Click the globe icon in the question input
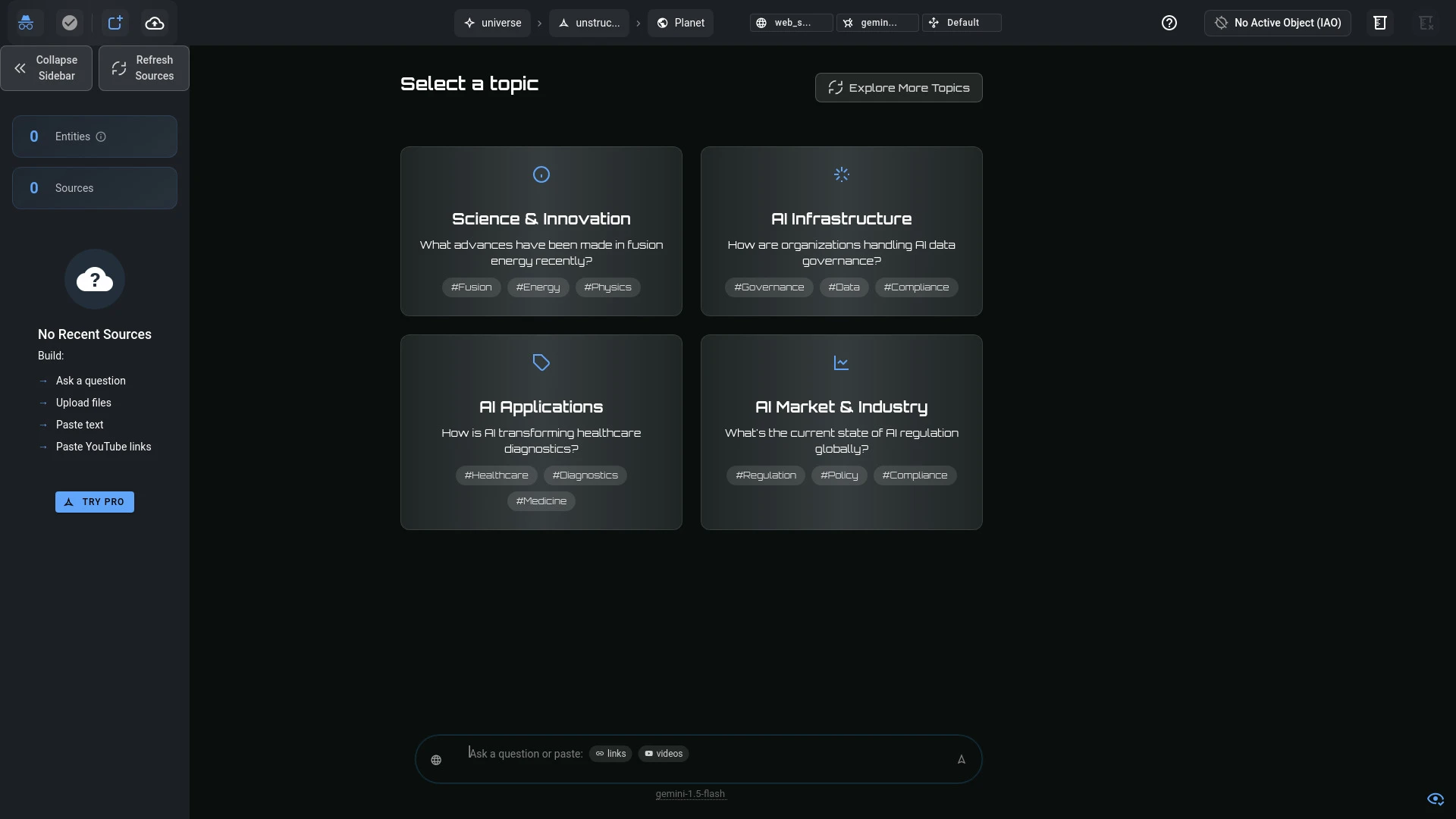Image resolution: width=1456 pixels, height=819 pixels. (436, 759)
